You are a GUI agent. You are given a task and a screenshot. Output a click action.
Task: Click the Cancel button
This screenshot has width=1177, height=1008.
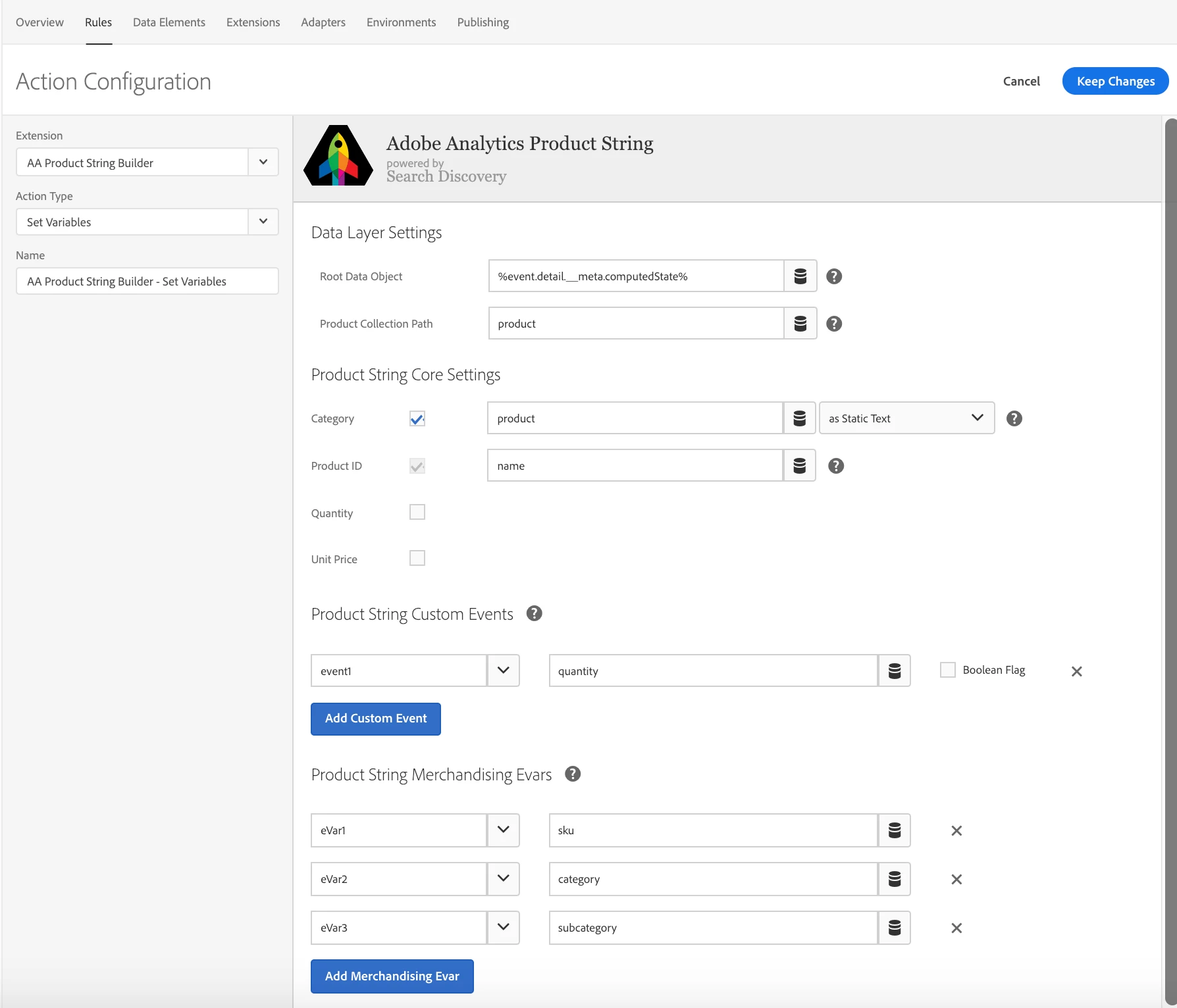point(1022,81)
